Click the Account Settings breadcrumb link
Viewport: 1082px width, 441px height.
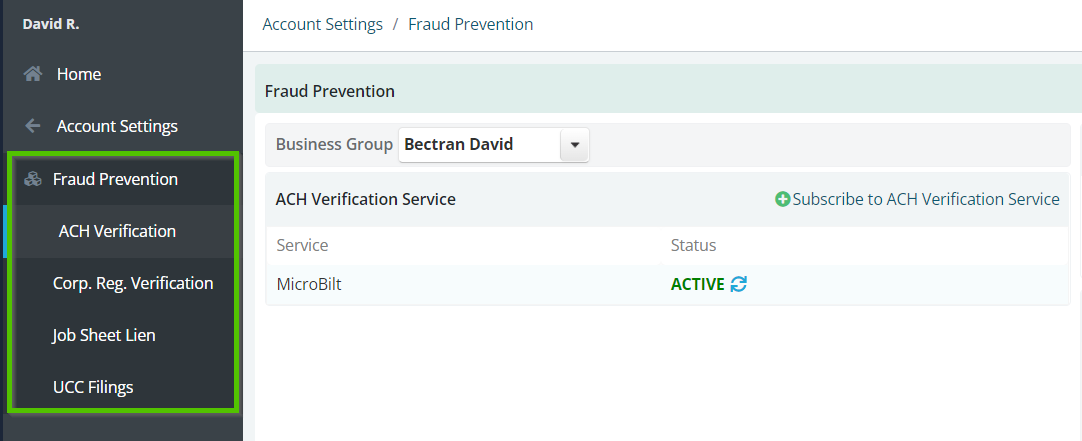coord(322,24)
